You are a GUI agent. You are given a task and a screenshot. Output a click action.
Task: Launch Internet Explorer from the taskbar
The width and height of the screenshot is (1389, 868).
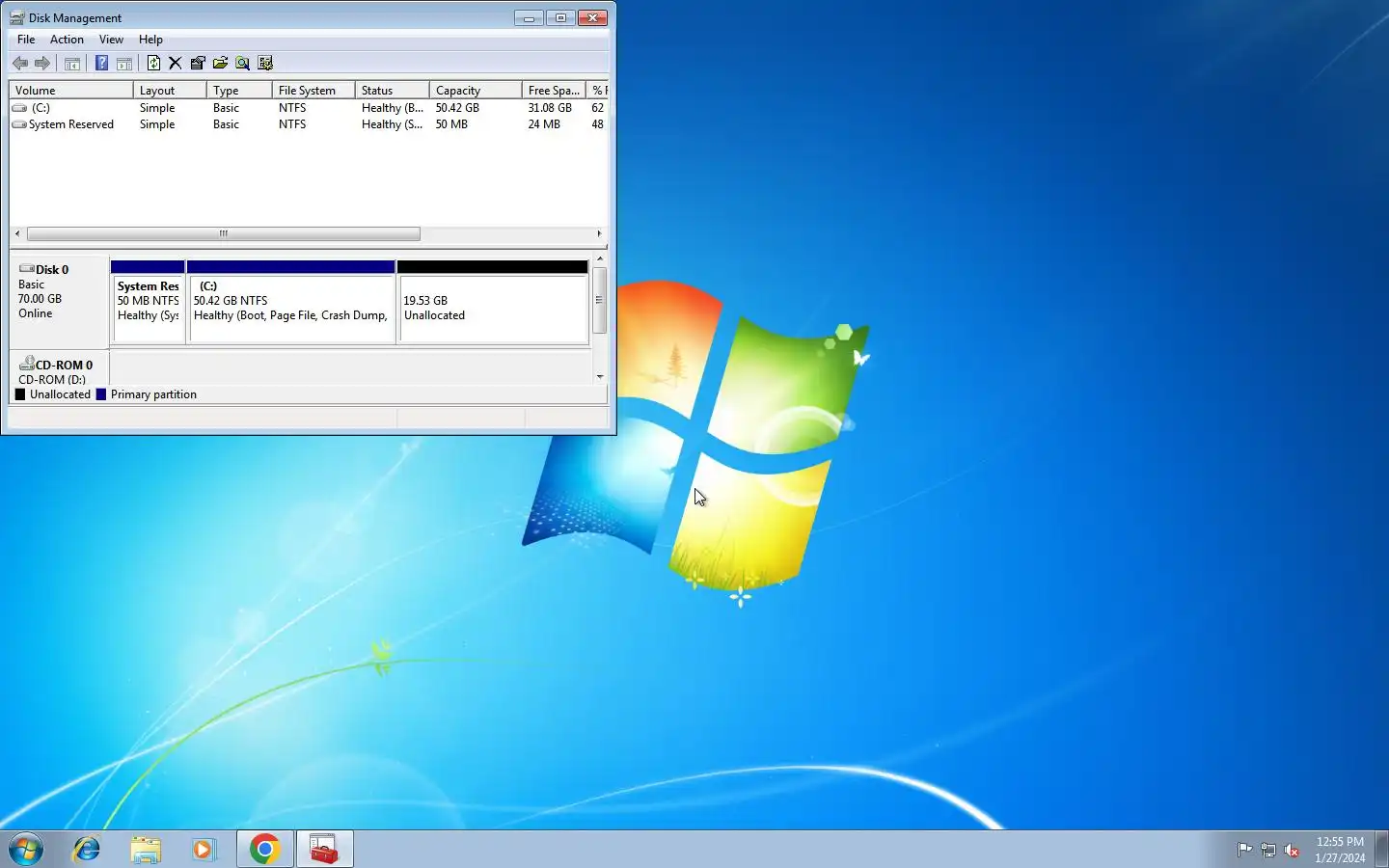tap(87, 849)
